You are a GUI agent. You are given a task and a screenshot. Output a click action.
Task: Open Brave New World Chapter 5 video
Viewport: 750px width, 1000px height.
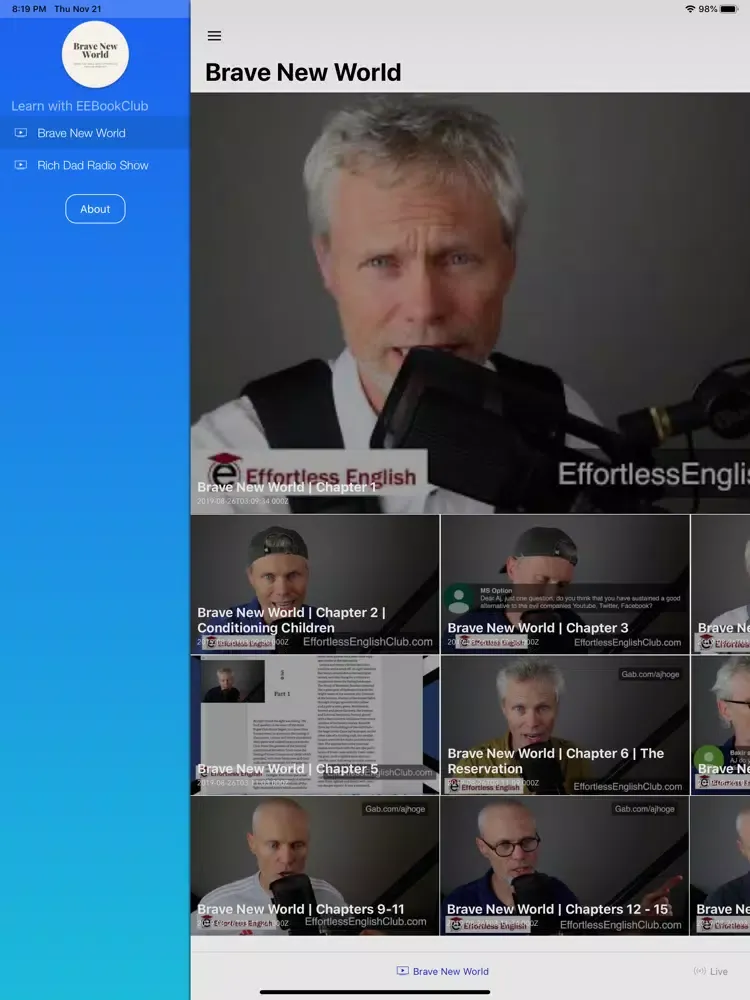(x=315, y=725)
